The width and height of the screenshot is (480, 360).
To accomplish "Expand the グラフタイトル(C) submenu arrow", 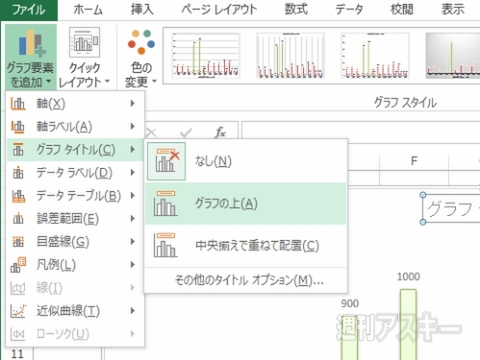I will pyautogui.click(x=133, y=150).
